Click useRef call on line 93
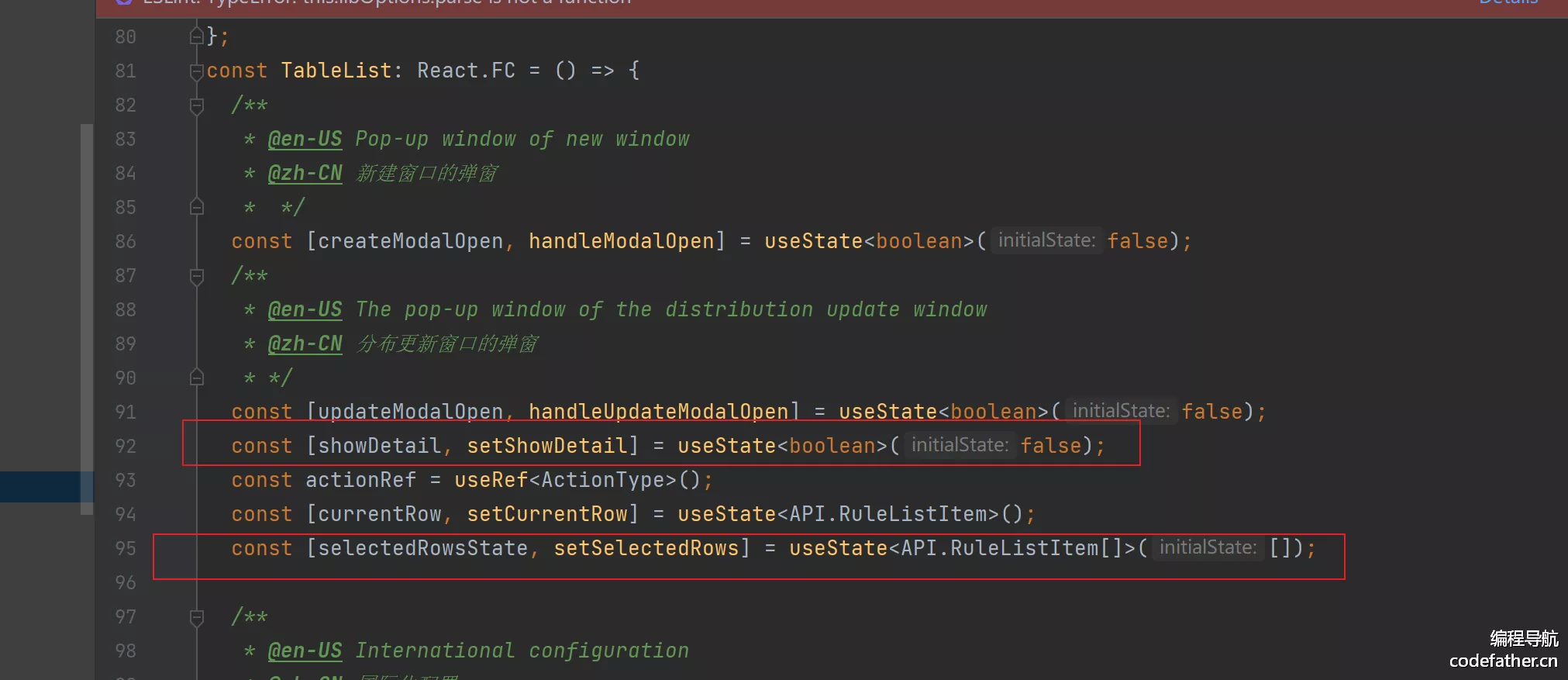The width and height of the screenshot is (1568, 680). click(x=491, y=480)
